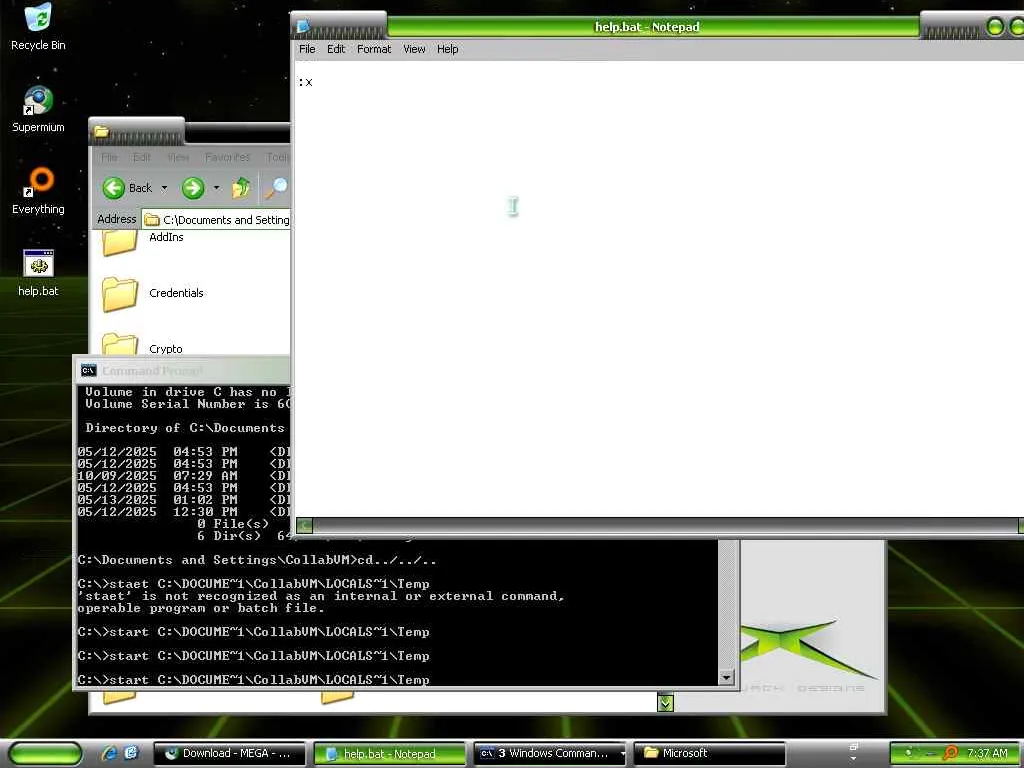
Task: Go up one folder level in Explorer
Action: (x=241, y=188)
